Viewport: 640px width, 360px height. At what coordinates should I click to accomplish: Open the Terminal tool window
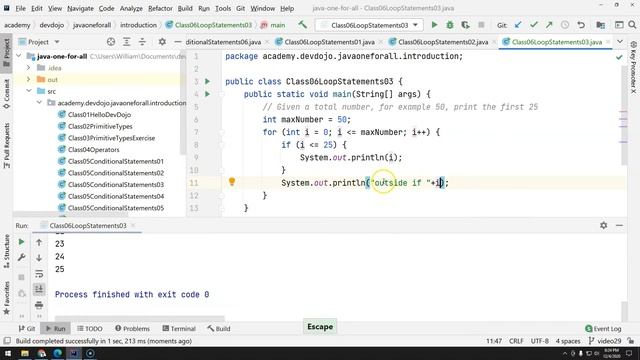pos(179,328)
